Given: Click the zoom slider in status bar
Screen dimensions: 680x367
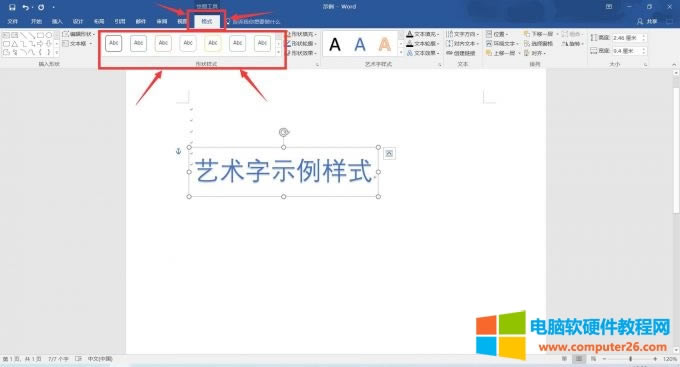Looking at the screenshot, I should pyautogui.click(x=631, y=359).
